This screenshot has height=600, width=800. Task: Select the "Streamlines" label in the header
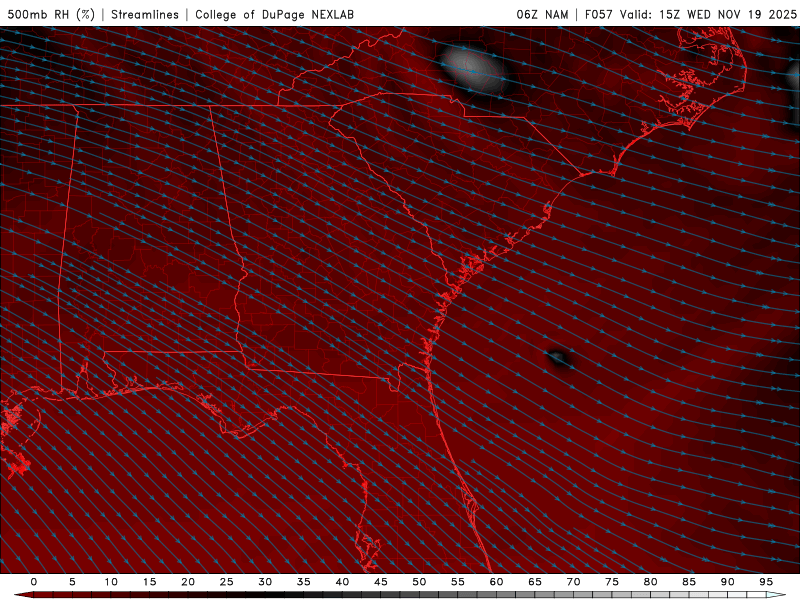[145, 14]
